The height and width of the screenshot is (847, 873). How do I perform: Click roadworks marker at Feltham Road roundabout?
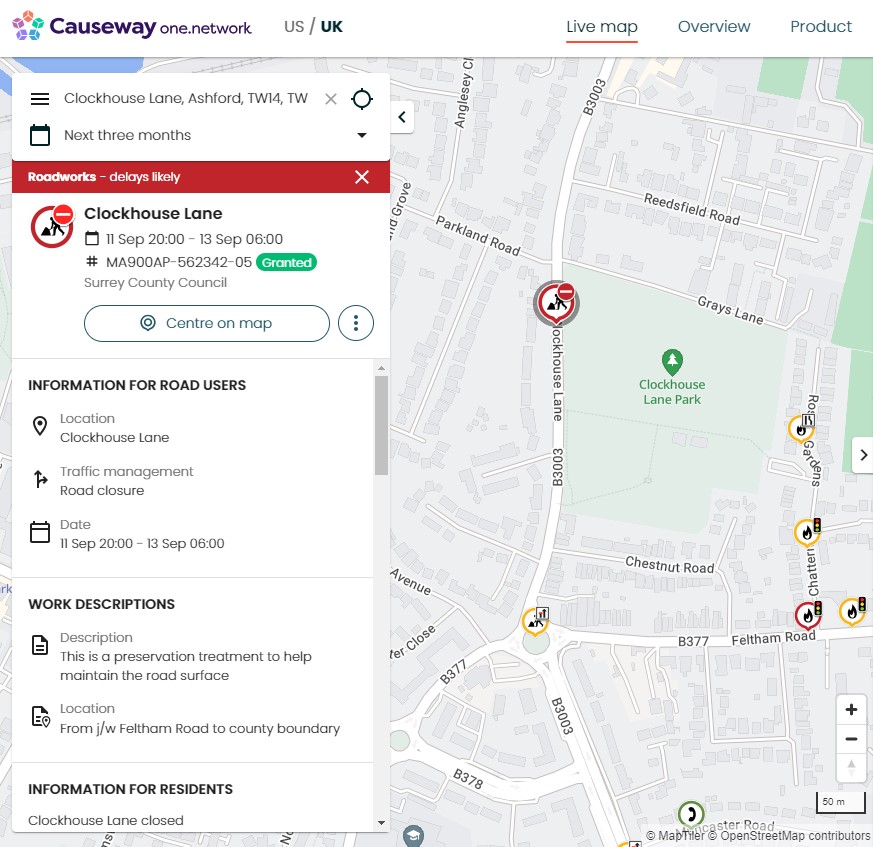click(536, 621)
